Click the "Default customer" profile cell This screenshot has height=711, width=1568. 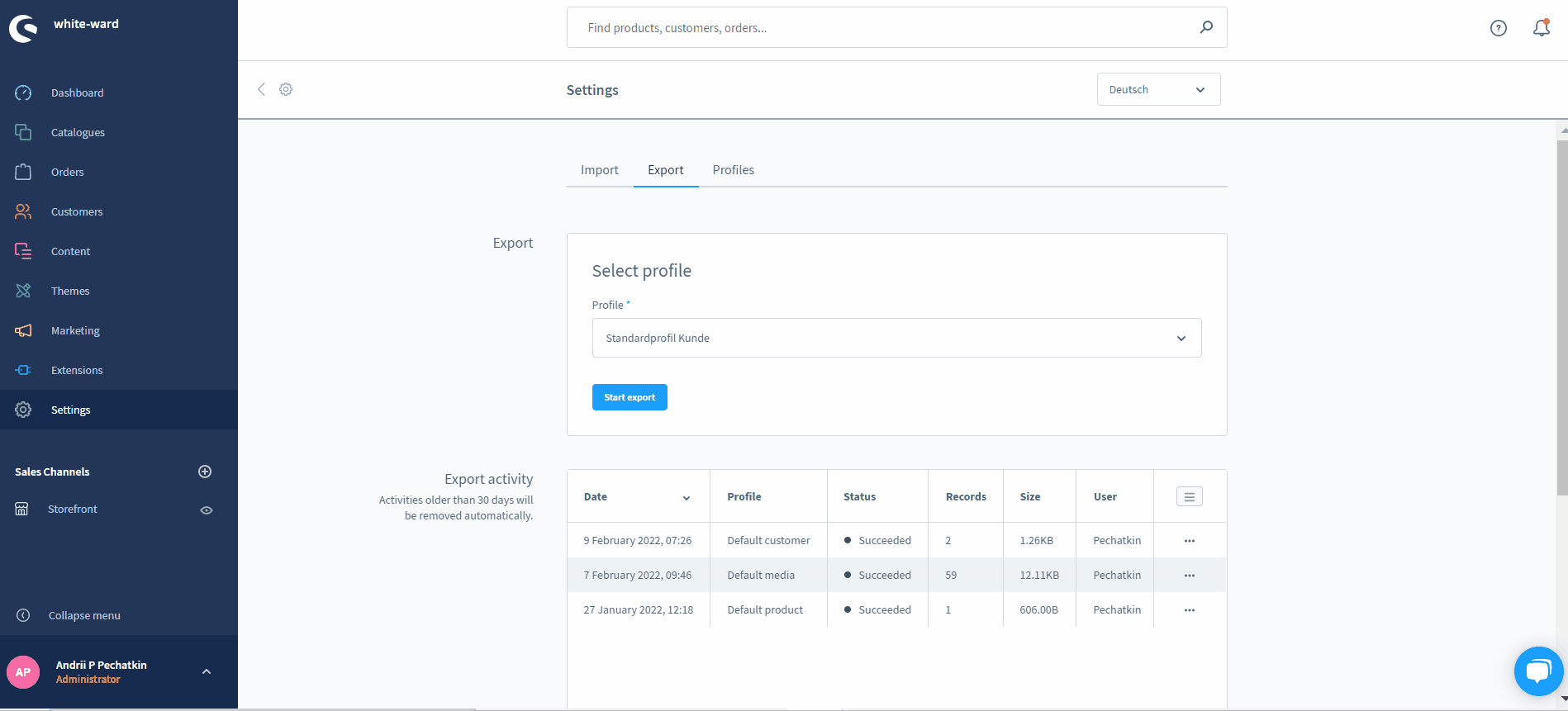coord(768,540)
